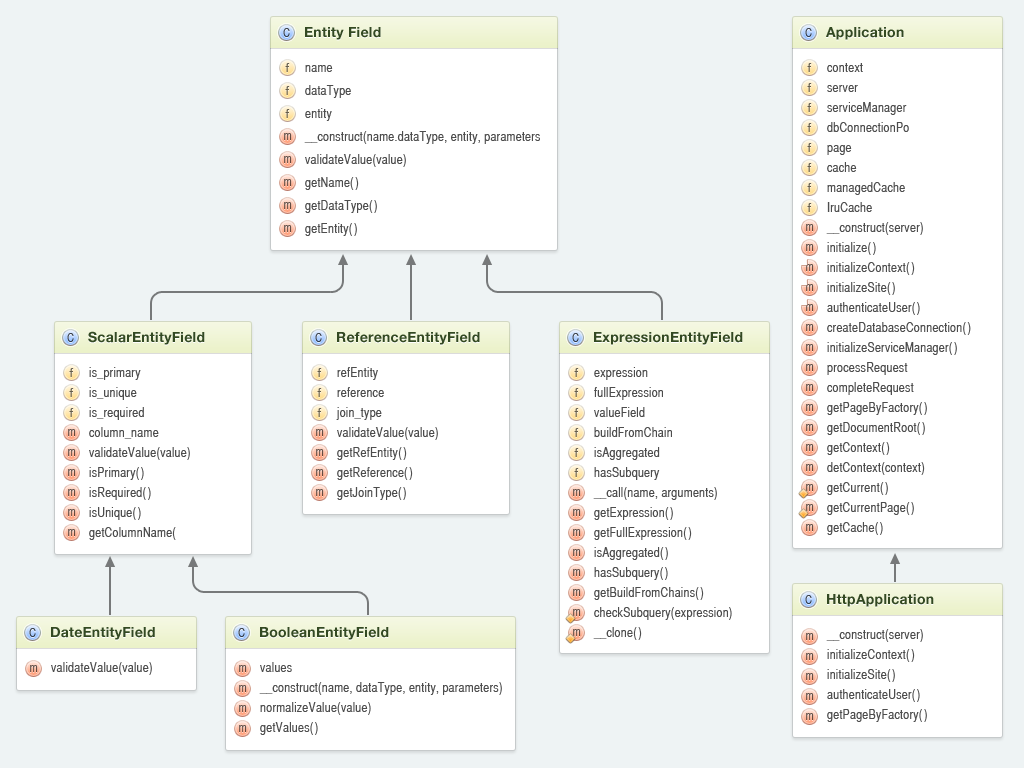
Task: Click method icon beside DateEntityField validateValue(value)
Action: click(x=33, y=668)
